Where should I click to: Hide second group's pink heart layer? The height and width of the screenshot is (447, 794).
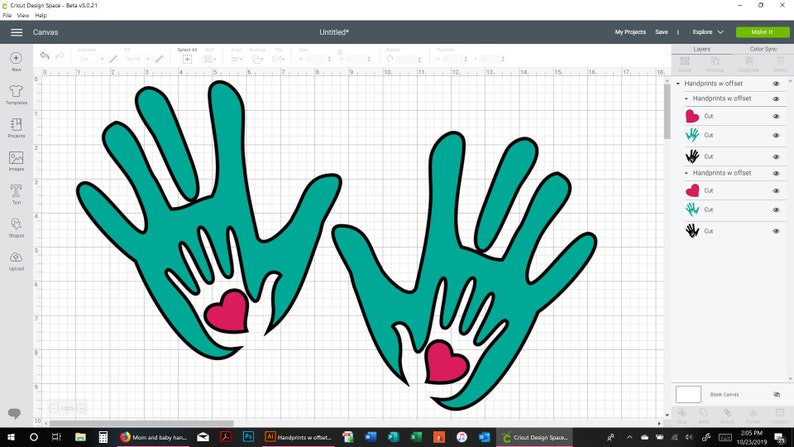pyautogui.click(x=776, y=191)
